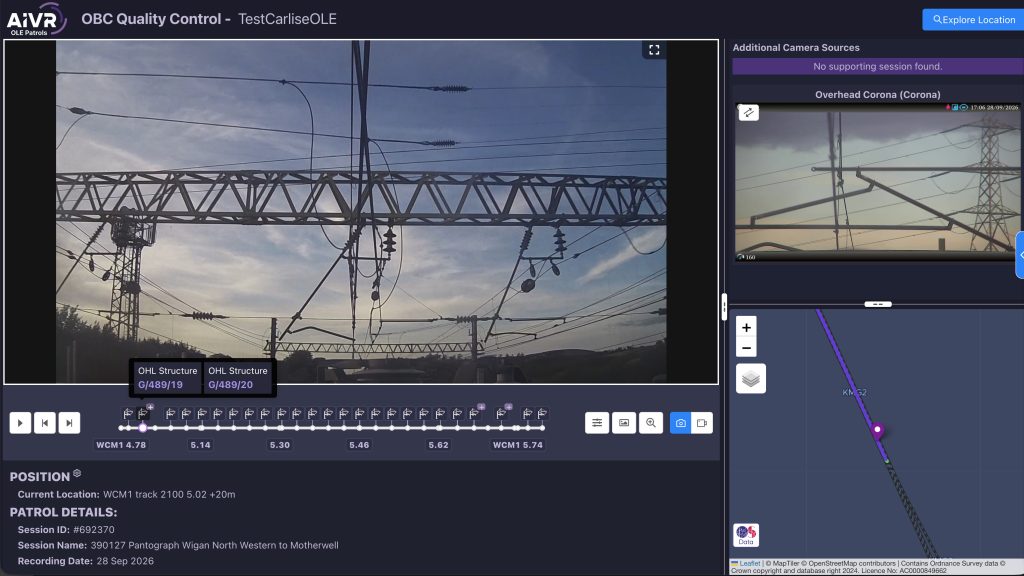Click the highlighted flag at current position
Image resolution: width=1024 pixels, height=576 pixels.
(143, 413)
